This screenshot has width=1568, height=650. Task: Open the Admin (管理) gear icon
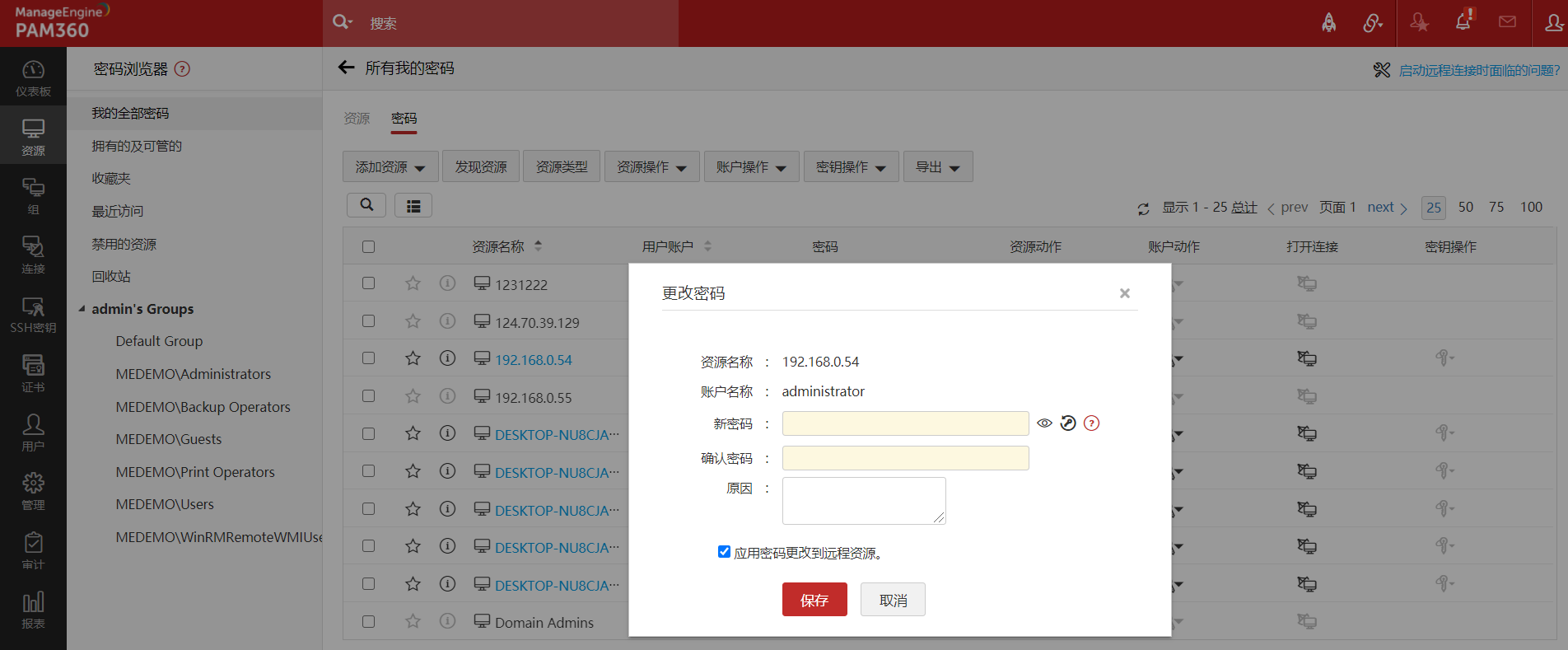coord(33,491)
